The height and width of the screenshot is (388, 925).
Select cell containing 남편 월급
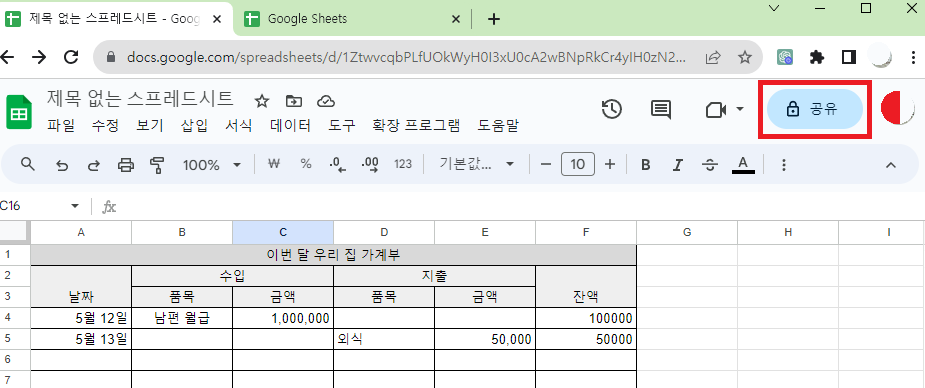[x=182, y=319]
